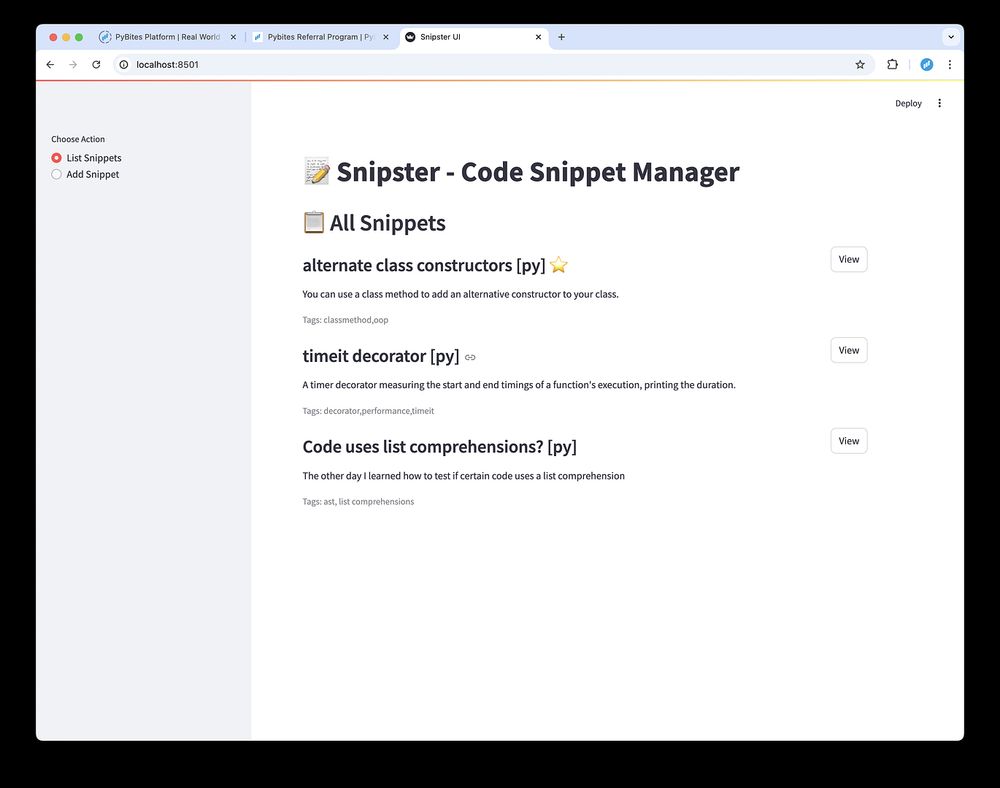This screenshot has height=788, width=1000.
Task: Close the PyBites Platform tab
Action: (x=233, y=37)
